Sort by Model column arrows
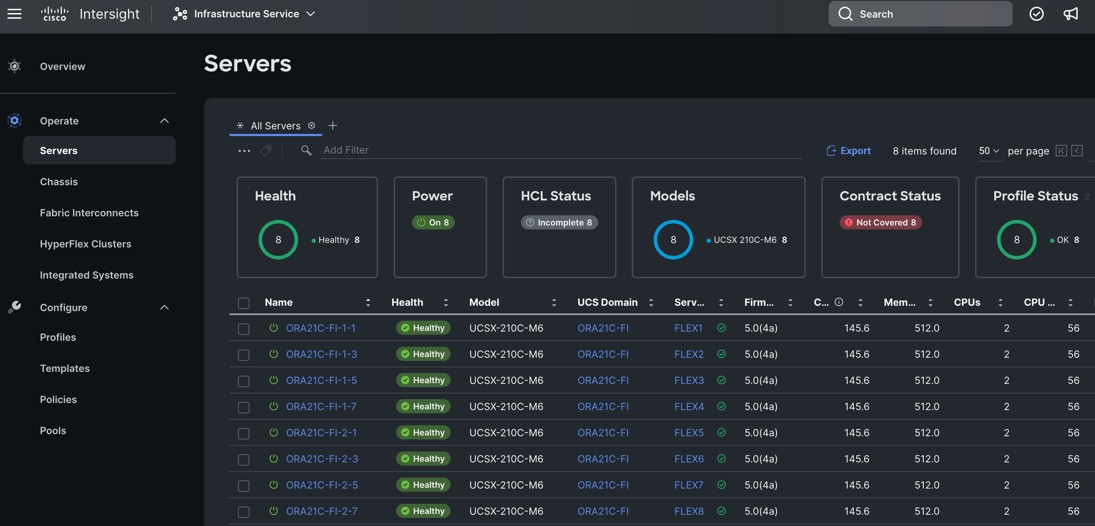Viewport: 1095px width, 526px height. pyautogui.click(x=554, y=302)
